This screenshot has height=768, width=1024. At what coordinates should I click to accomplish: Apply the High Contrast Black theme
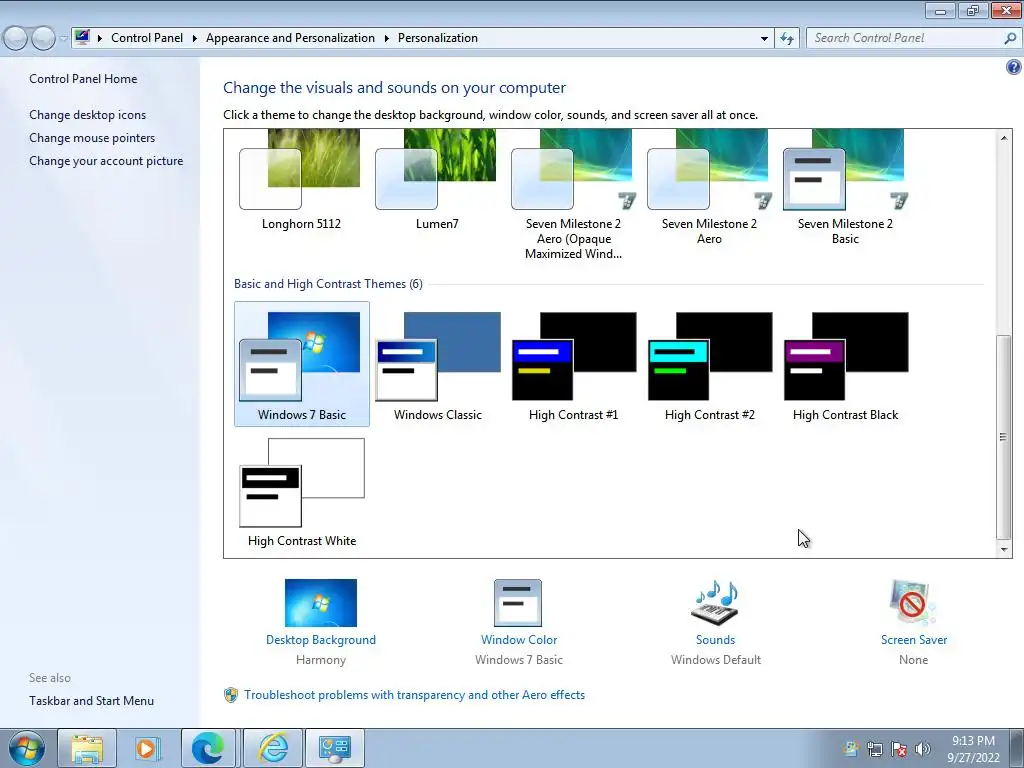845,364
